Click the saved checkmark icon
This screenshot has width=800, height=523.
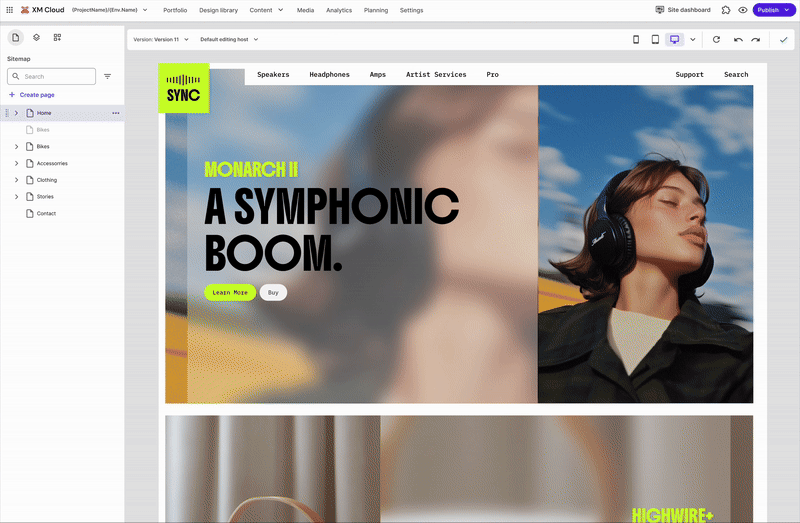[x=783, y=39]
